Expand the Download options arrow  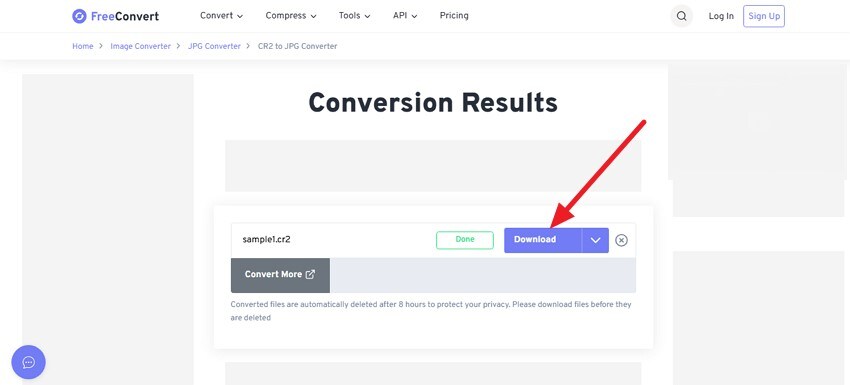click(595, 240)
